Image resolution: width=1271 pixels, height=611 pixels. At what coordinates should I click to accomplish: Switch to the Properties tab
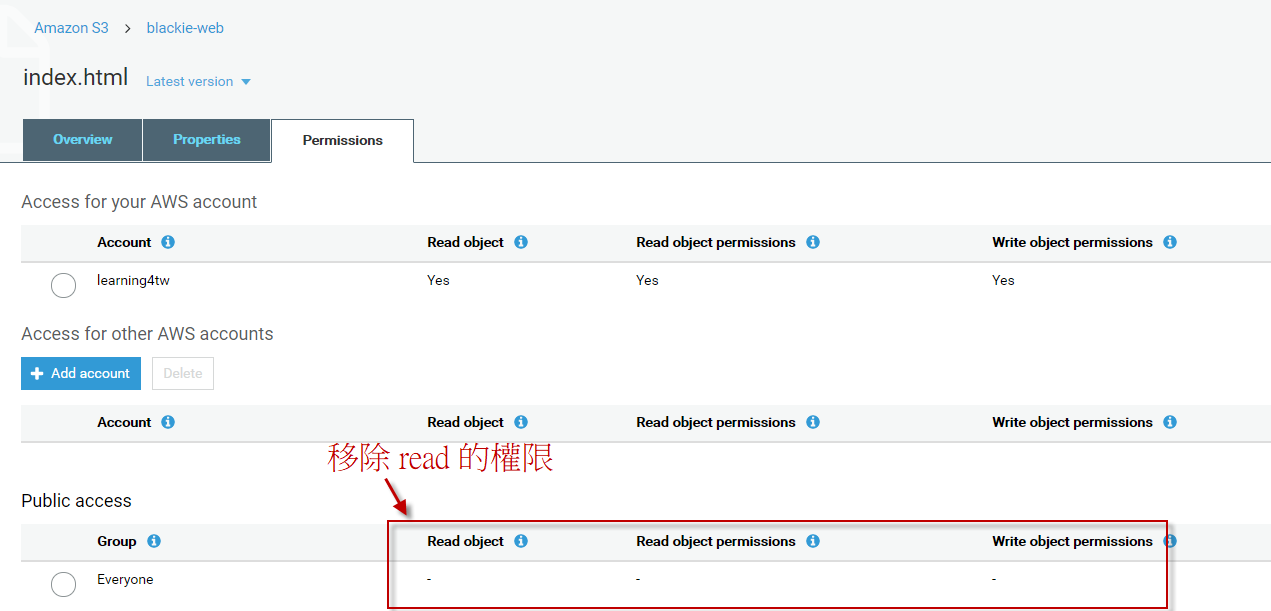(207, 140)
